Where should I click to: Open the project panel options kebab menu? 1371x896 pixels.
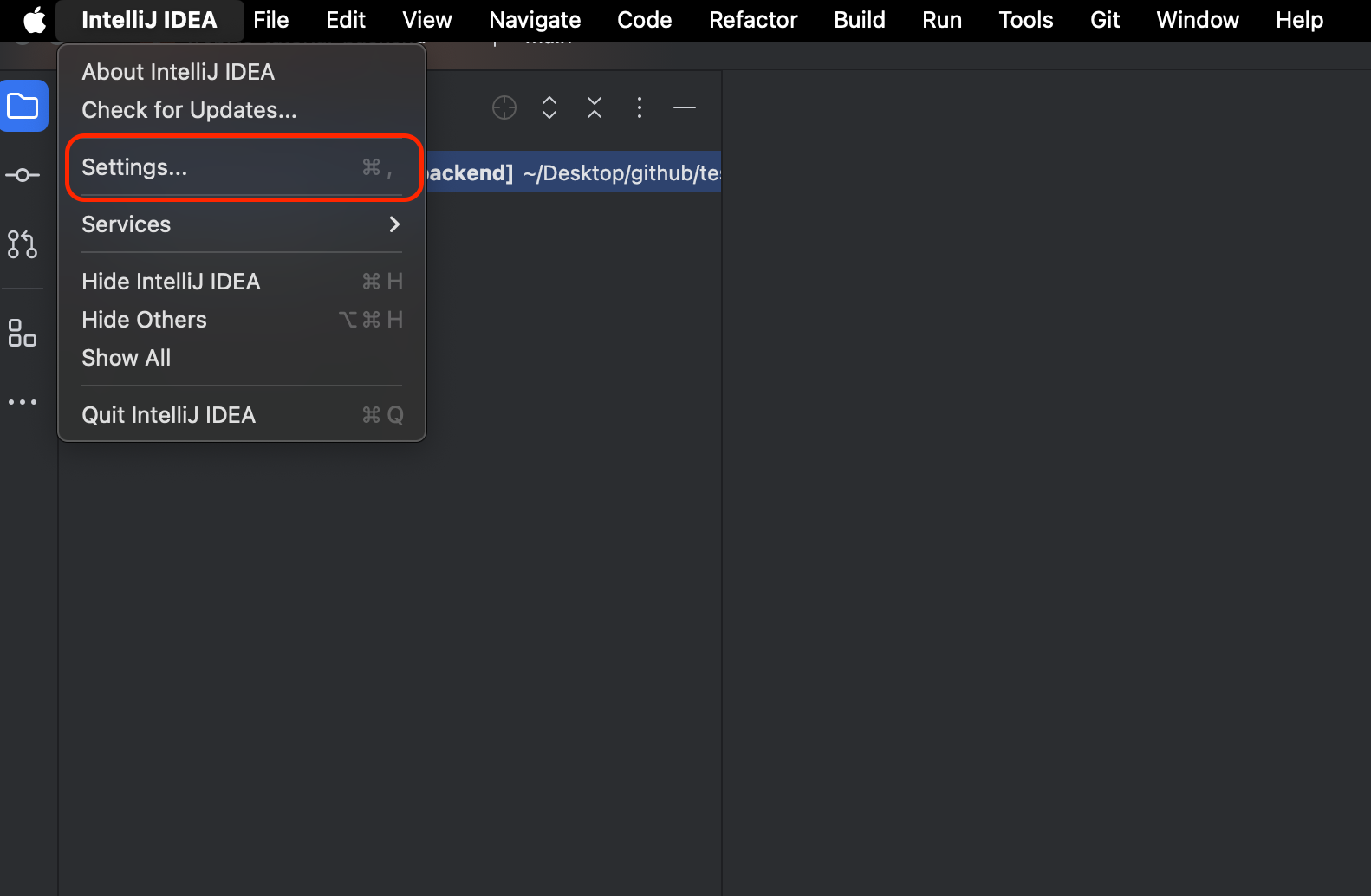640,107
